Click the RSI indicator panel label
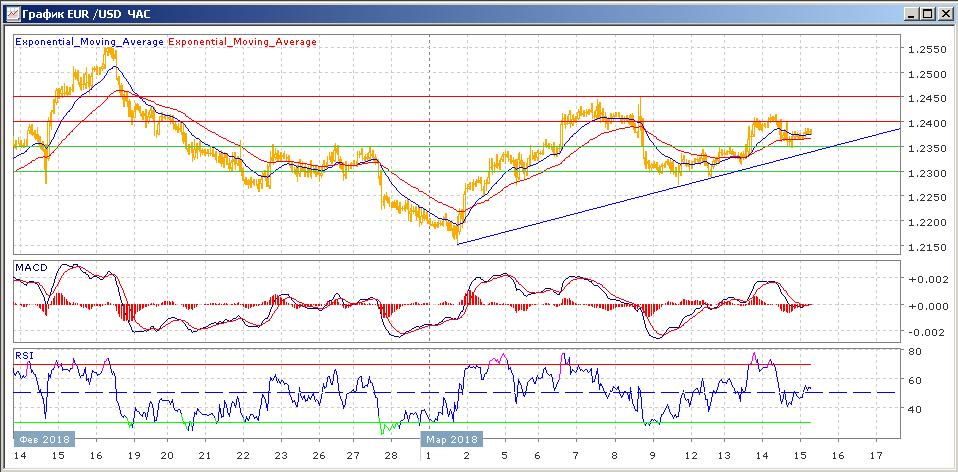Viewport: 958px width, 472px height. click(25, 353)
